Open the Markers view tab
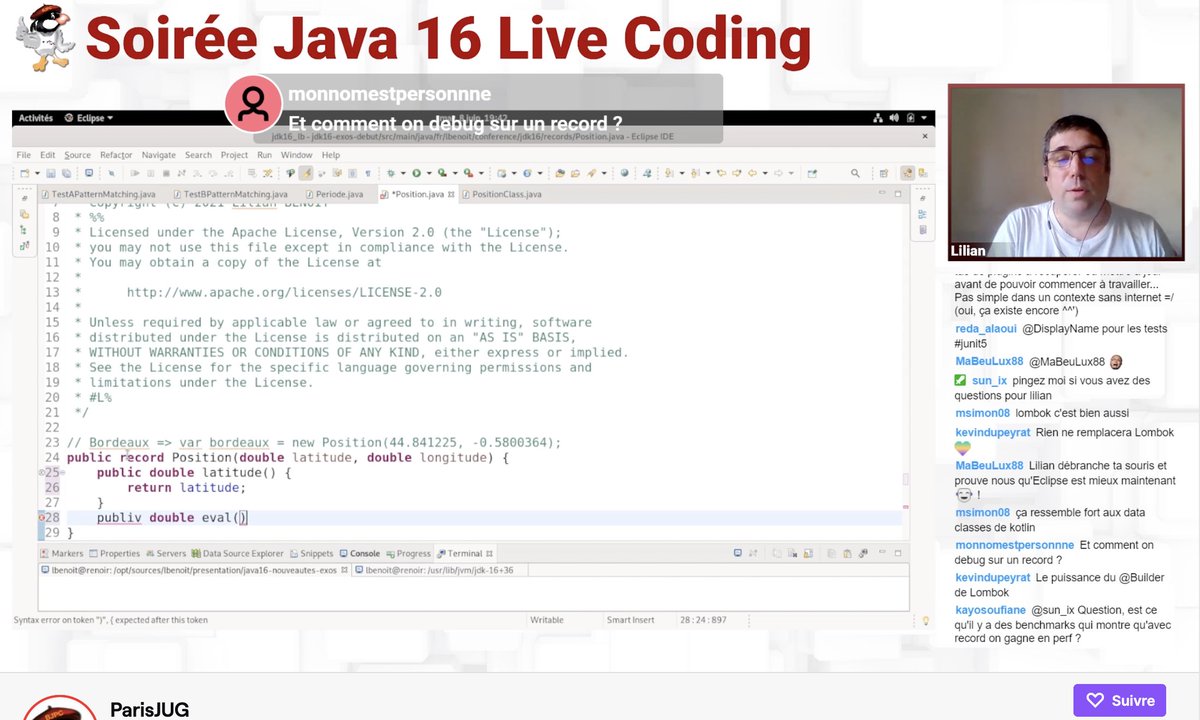The image size is (1200, 720). coord(62,553)
